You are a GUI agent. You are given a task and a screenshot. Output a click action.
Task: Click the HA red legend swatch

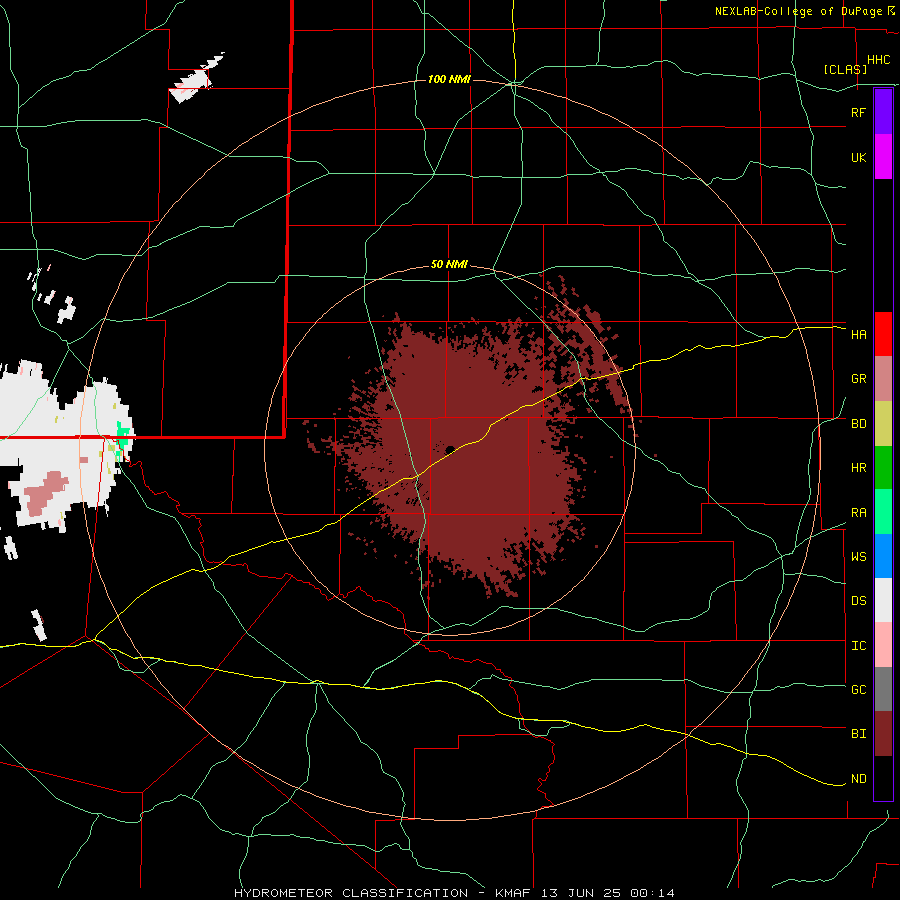[883, 334]
